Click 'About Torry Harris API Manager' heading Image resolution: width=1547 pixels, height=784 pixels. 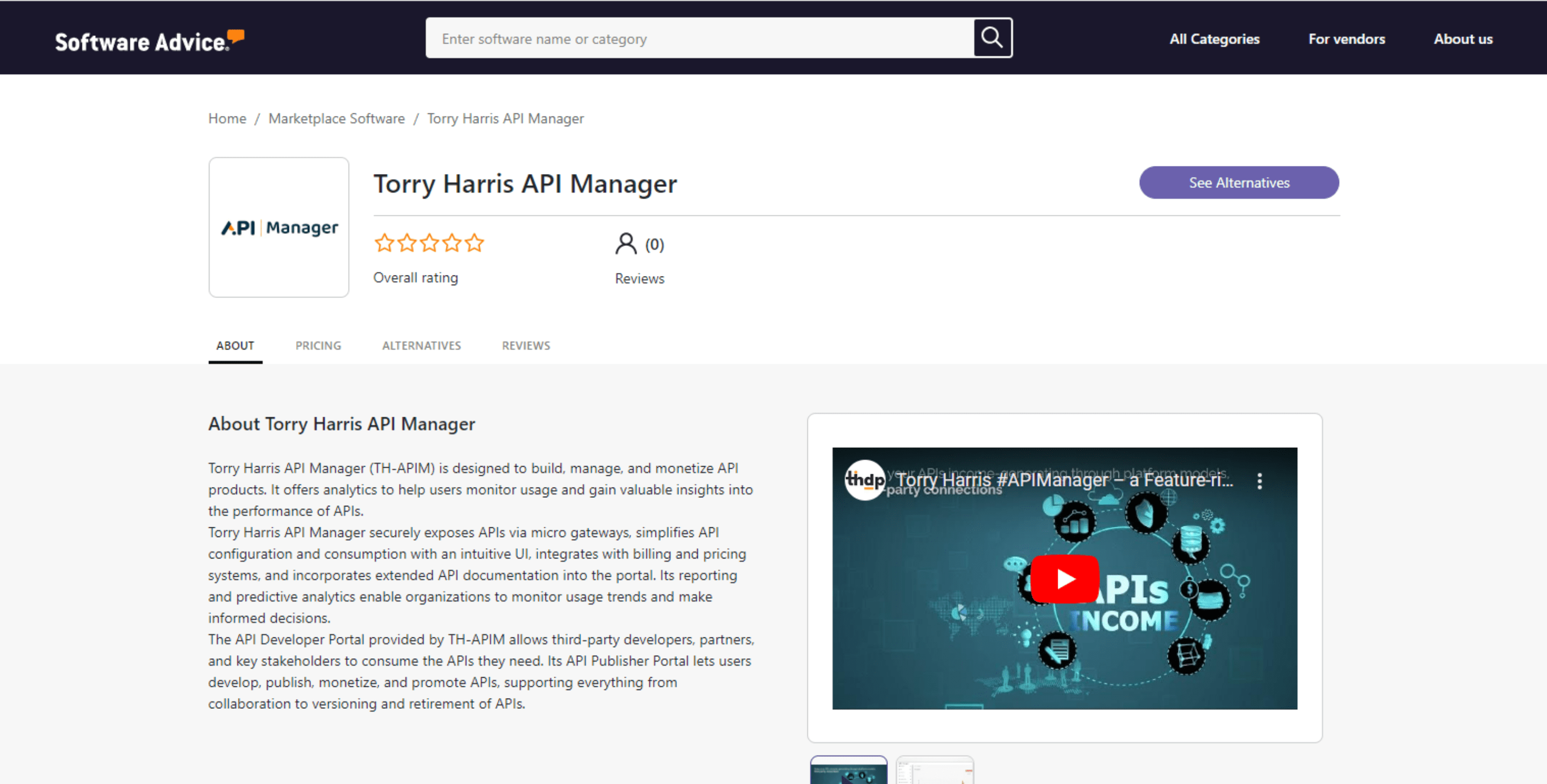[341, 424]
